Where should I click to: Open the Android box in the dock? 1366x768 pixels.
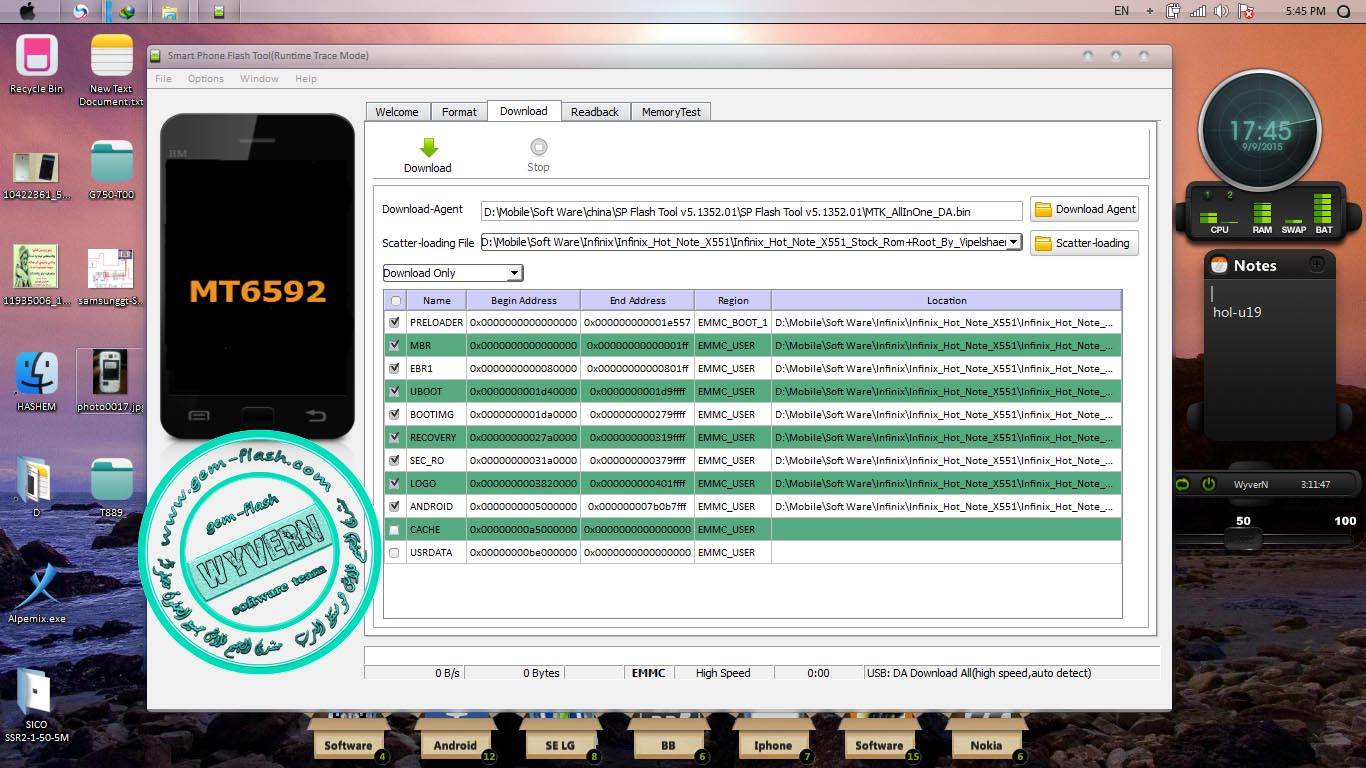[455, 740]
